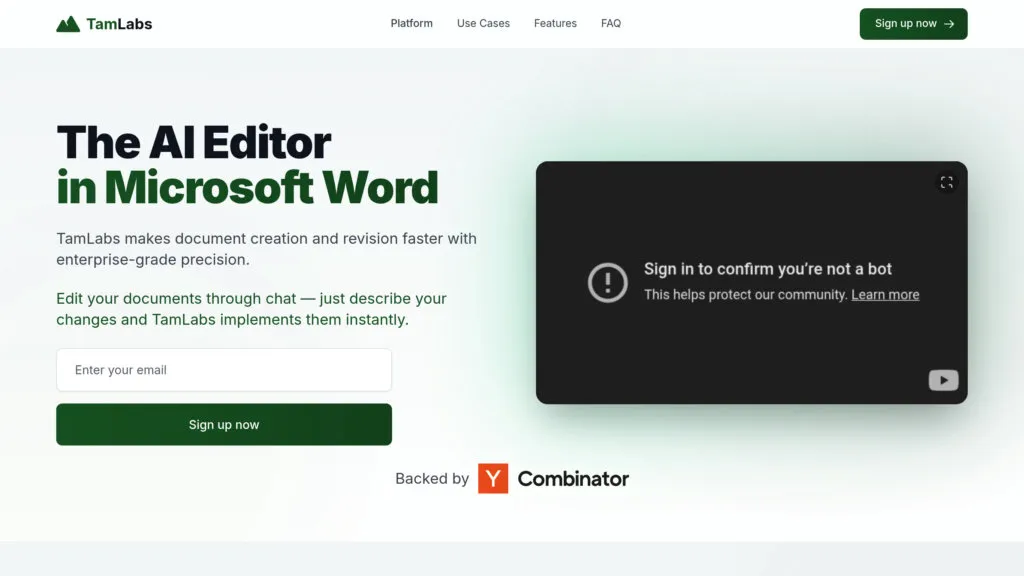
Task: Click the Combinator wordmark text
Action: coord(573,479)
